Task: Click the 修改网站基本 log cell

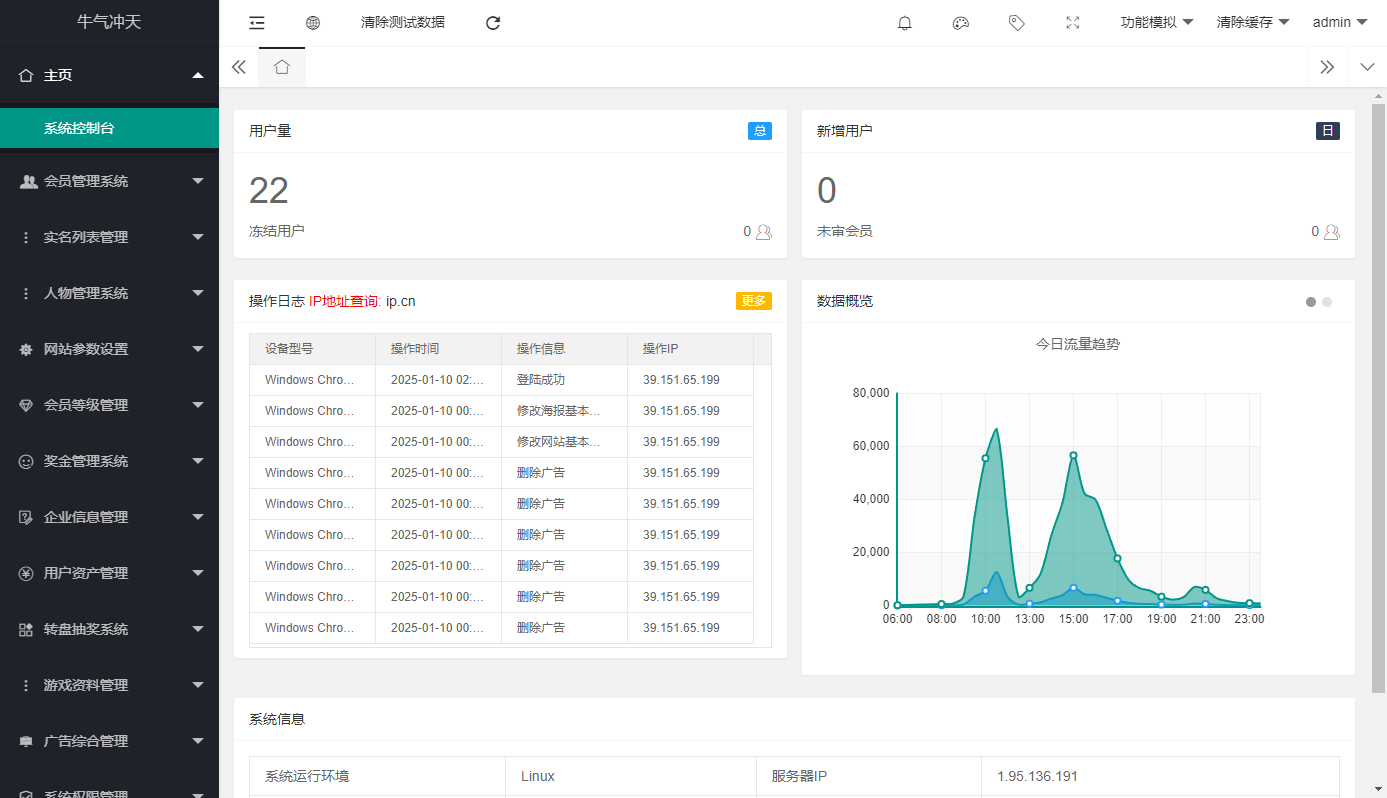Action: pyautogui.click(x=564, y=442)
